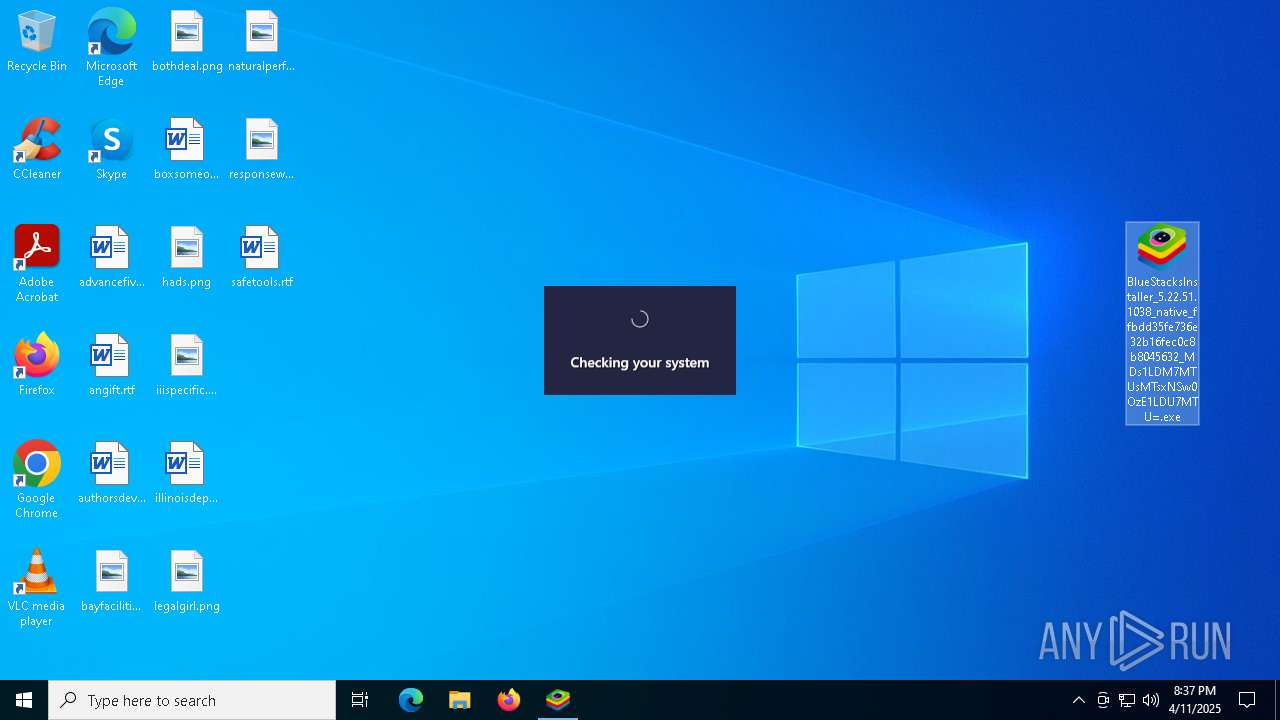Open VLC media player shortcut
This screenshot has height=720, width=1280.
37,588
